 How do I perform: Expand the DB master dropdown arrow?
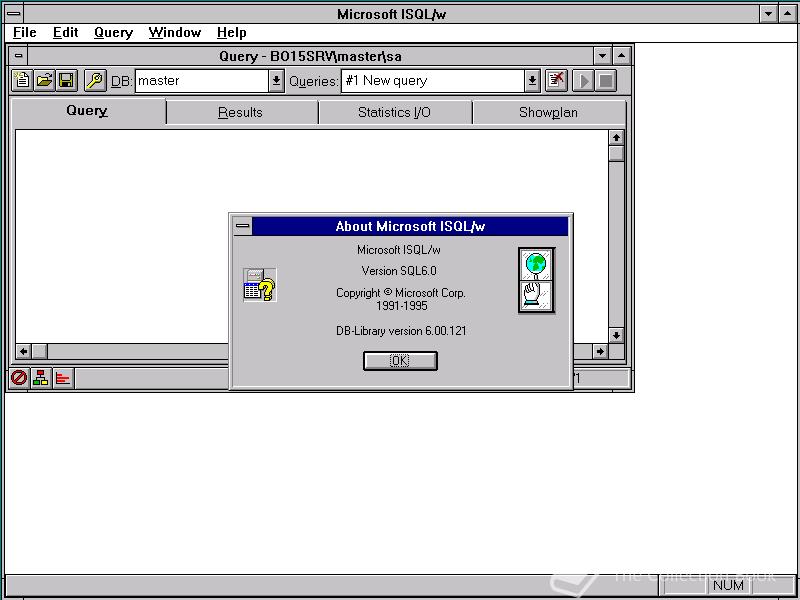click(276, 81)
